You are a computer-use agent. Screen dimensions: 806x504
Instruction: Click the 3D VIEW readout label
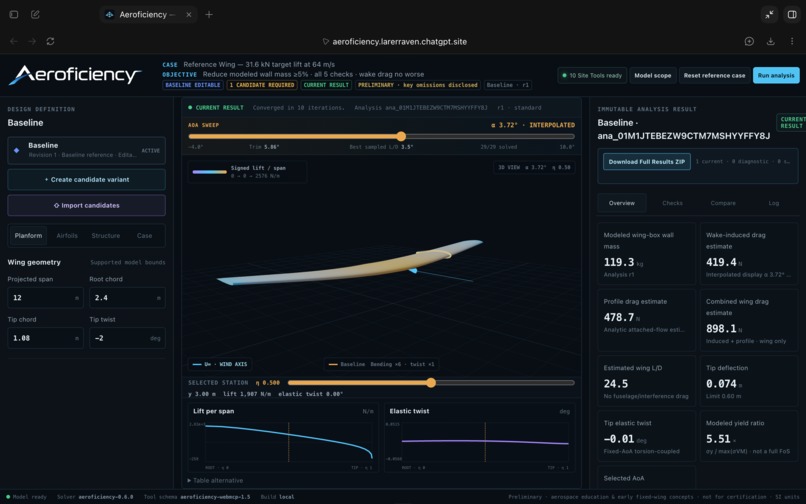pos(535,167)
